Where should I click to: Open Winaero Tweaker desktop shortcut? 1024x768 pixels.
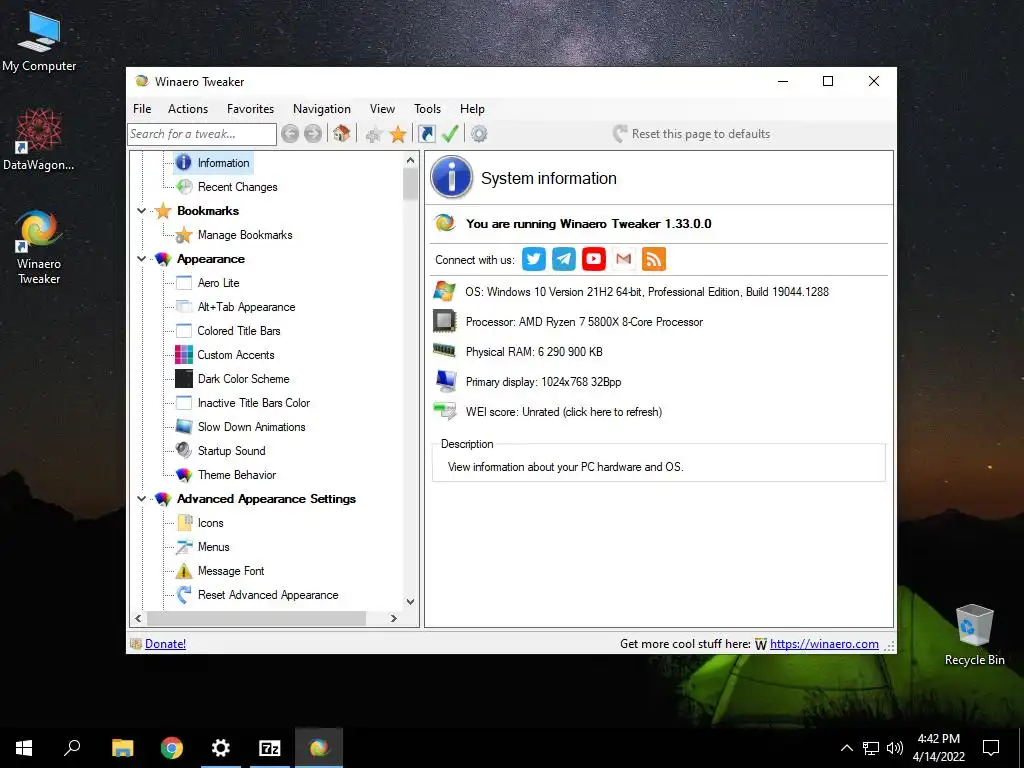[39, 247]
